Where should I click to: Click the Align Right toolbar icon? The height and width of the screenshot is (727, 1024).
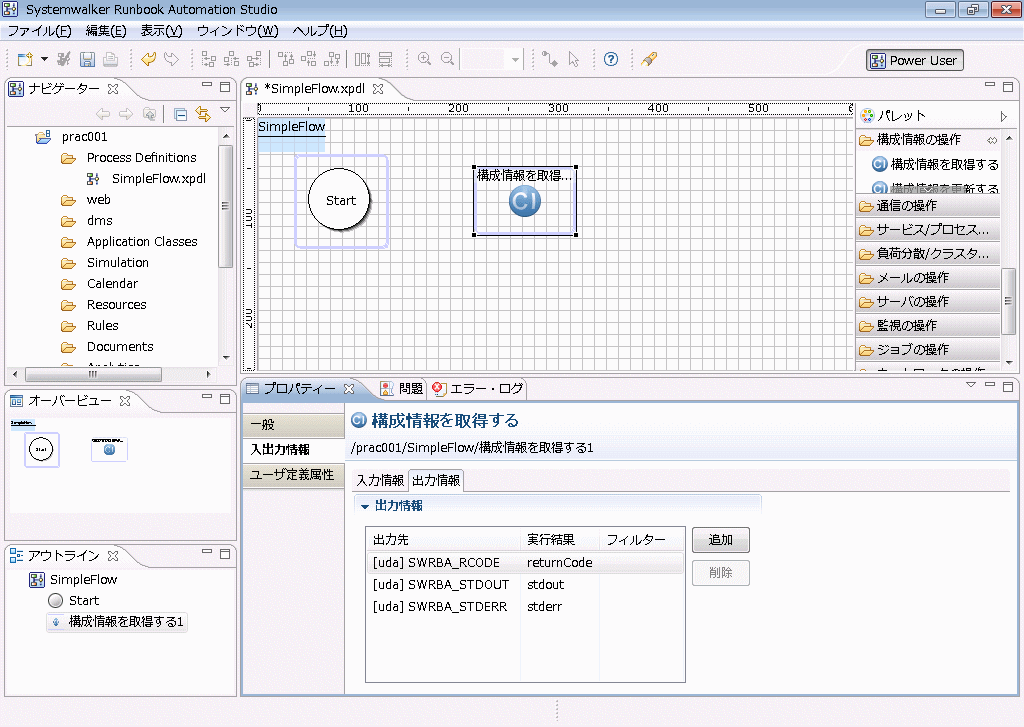254,59
